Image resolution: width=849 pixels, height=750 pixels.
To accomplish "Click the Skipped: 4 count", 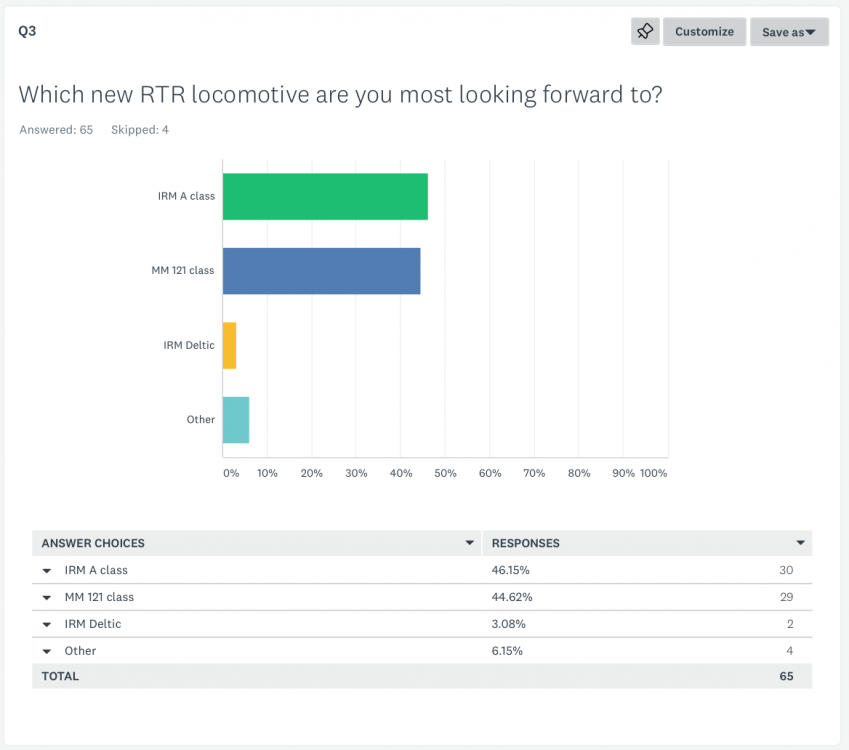I will [140, 130].
